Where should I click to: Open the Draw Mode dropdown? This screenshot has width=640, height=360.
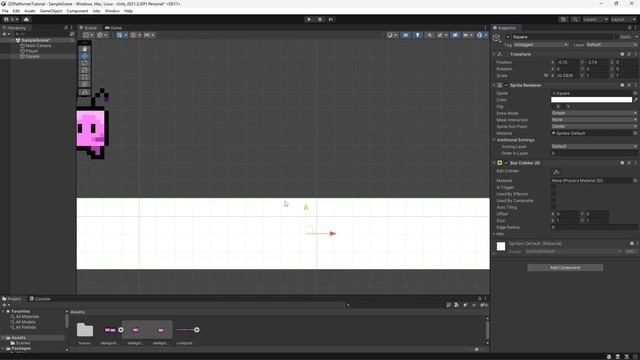coord(594,113)
